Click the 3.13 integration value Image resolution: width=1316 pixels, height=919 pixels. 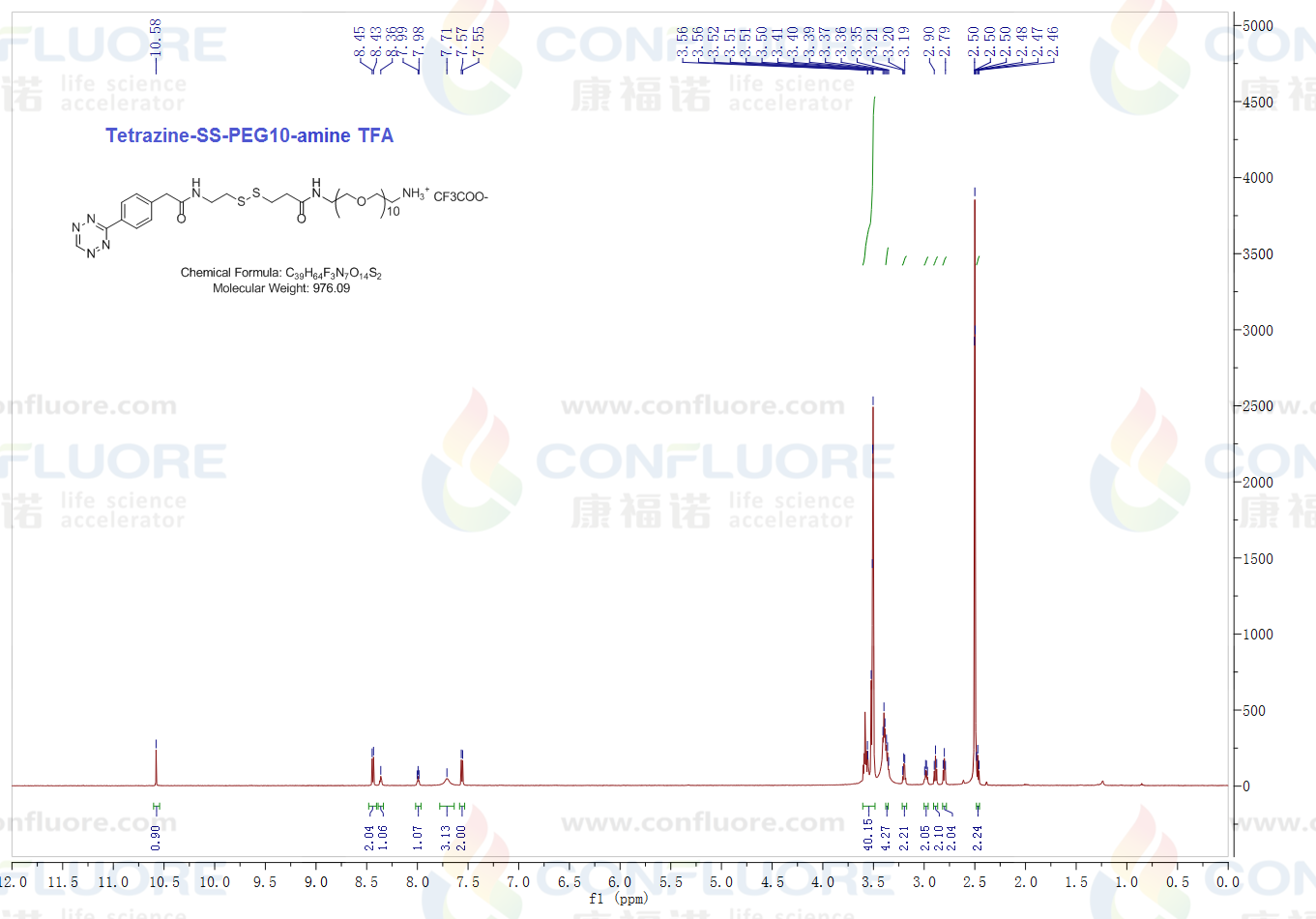(446, 838)
